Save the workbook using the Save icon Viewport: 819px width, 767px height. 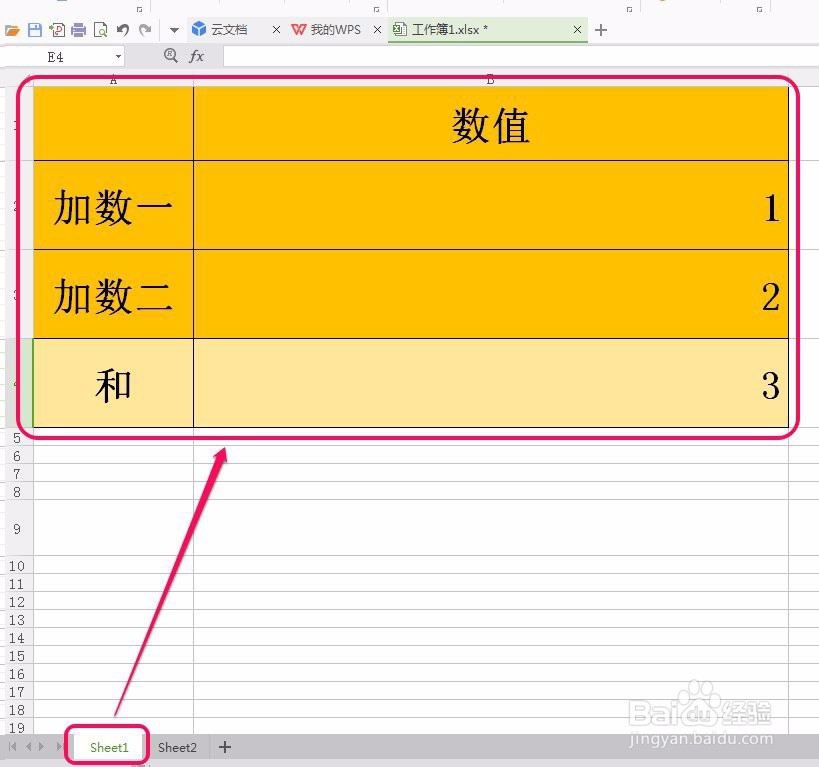pos(35,30)
